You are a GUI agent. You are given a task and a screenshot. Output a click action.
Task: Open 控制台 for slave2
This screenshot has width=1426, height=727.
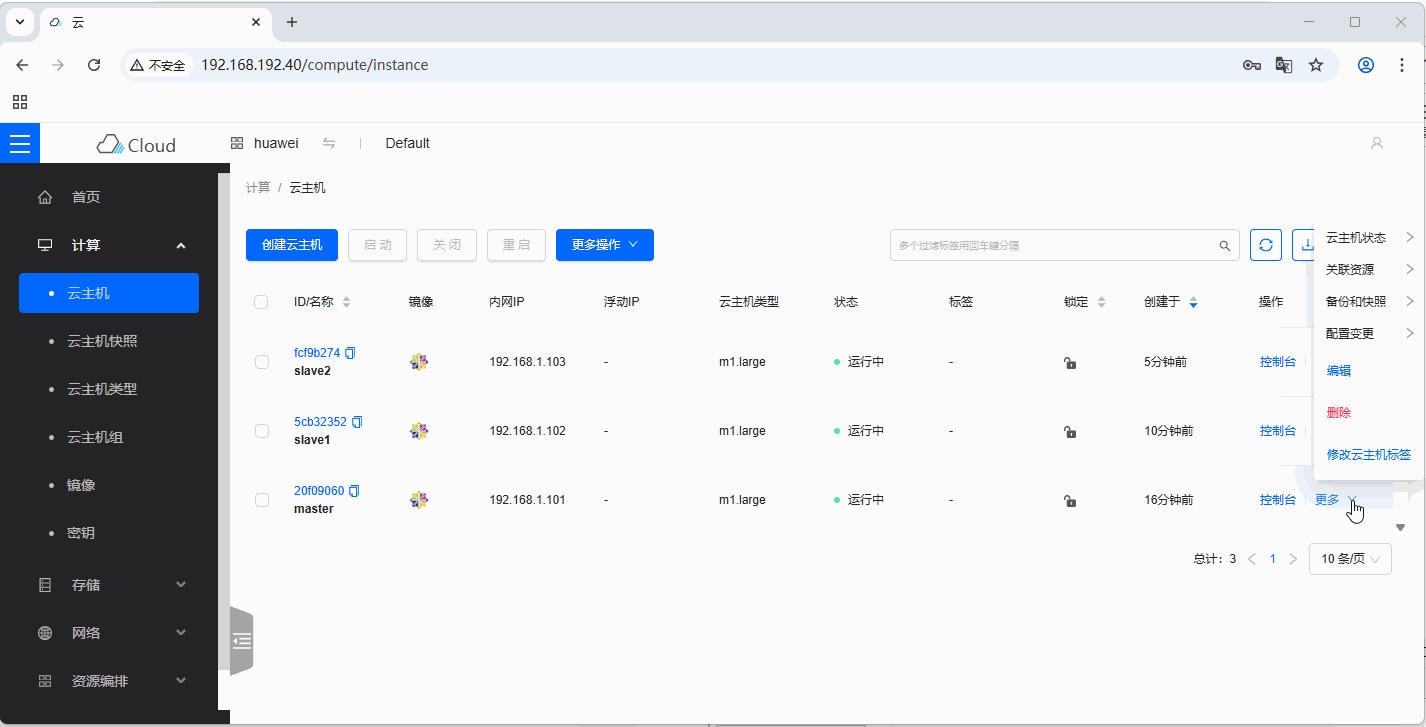pyautogui.click(x=1278, y=362)
